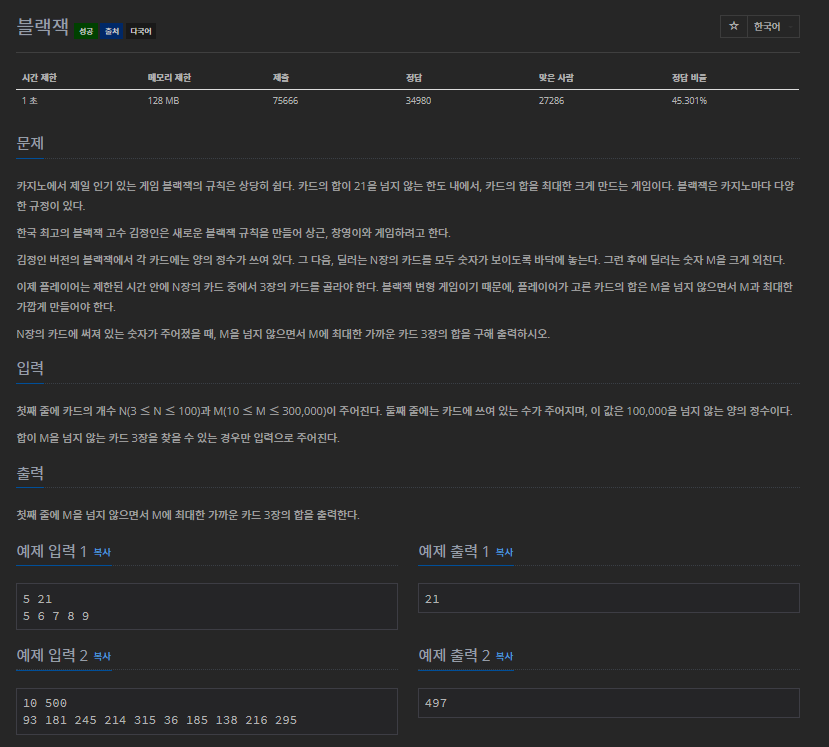Click the star favorite icon
Image resolution: width=829 pixels, height=747 pixels.
tap(733, 26)
